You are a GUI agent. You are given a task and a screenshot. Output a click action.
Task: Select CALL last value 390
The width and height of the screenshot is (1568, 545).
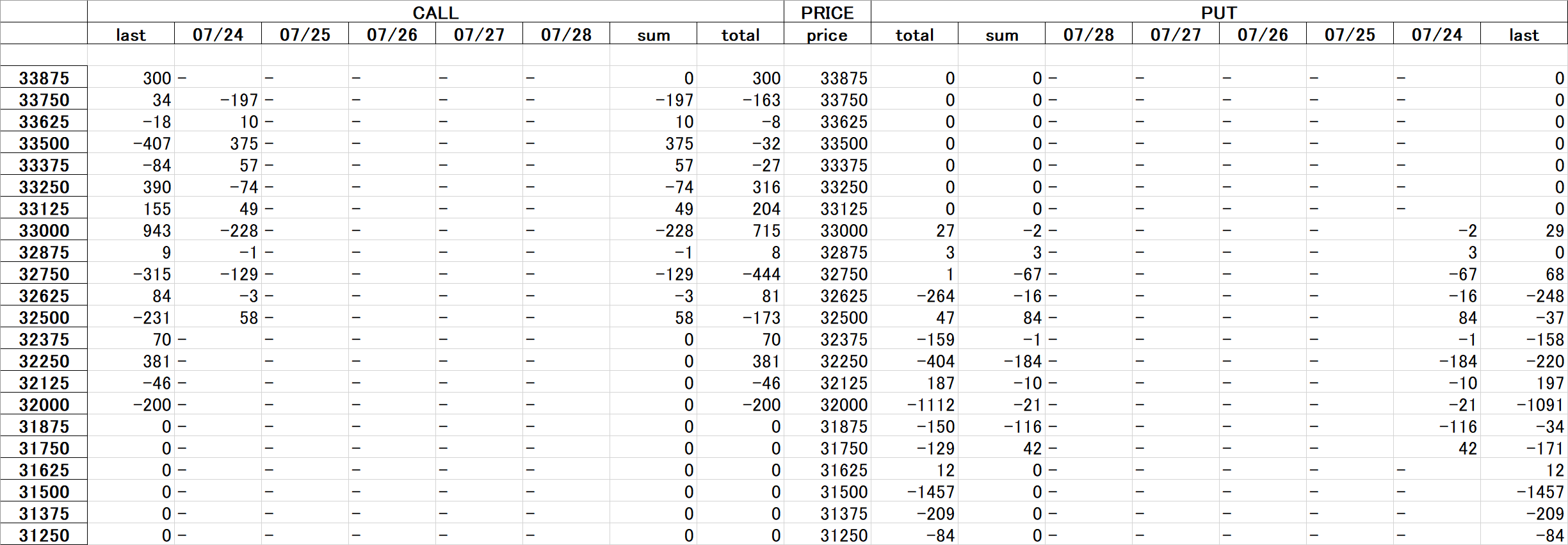(x=157, y=186)
